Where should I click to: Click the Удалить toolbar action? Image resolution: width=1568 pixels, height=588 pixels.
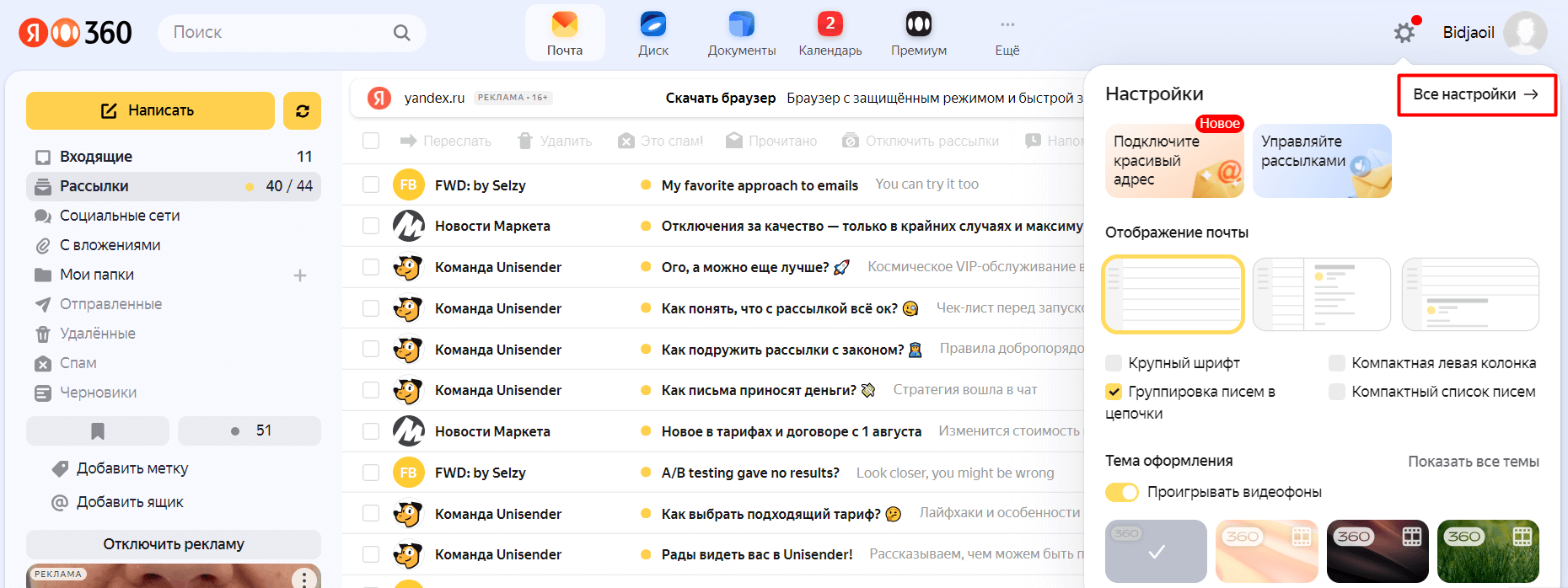[x=554, y=141]
